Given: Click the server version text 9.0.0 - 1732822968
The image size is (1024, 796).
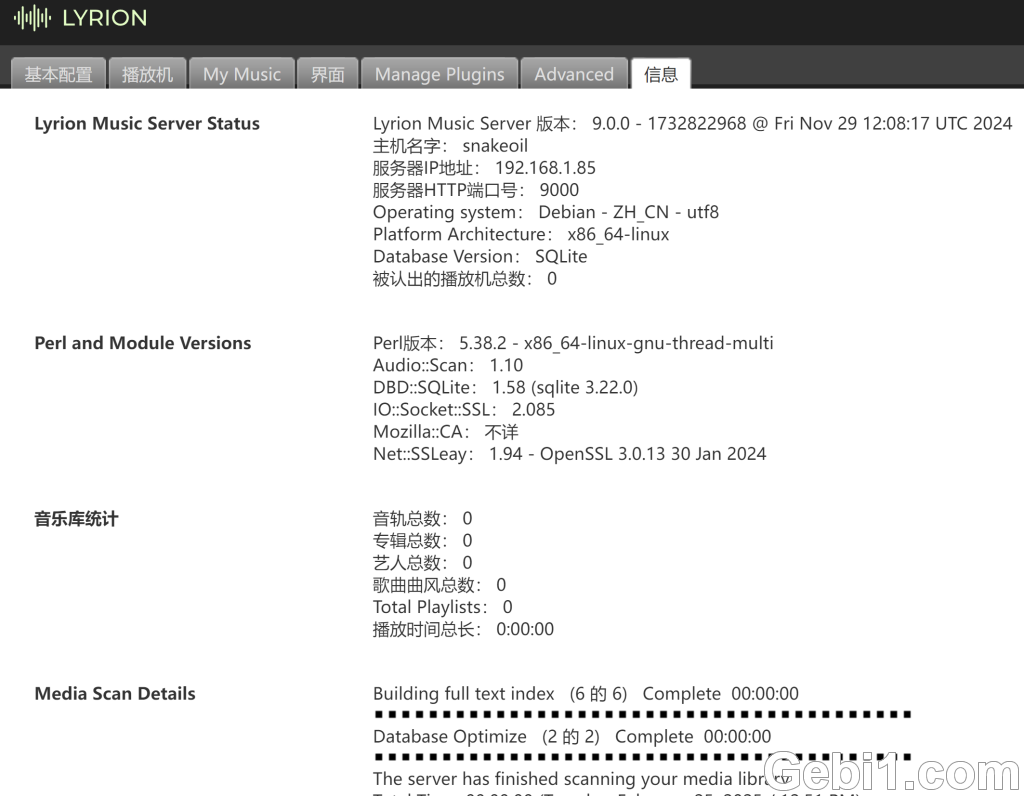Looking at the screenshot, I should point(669,123).
